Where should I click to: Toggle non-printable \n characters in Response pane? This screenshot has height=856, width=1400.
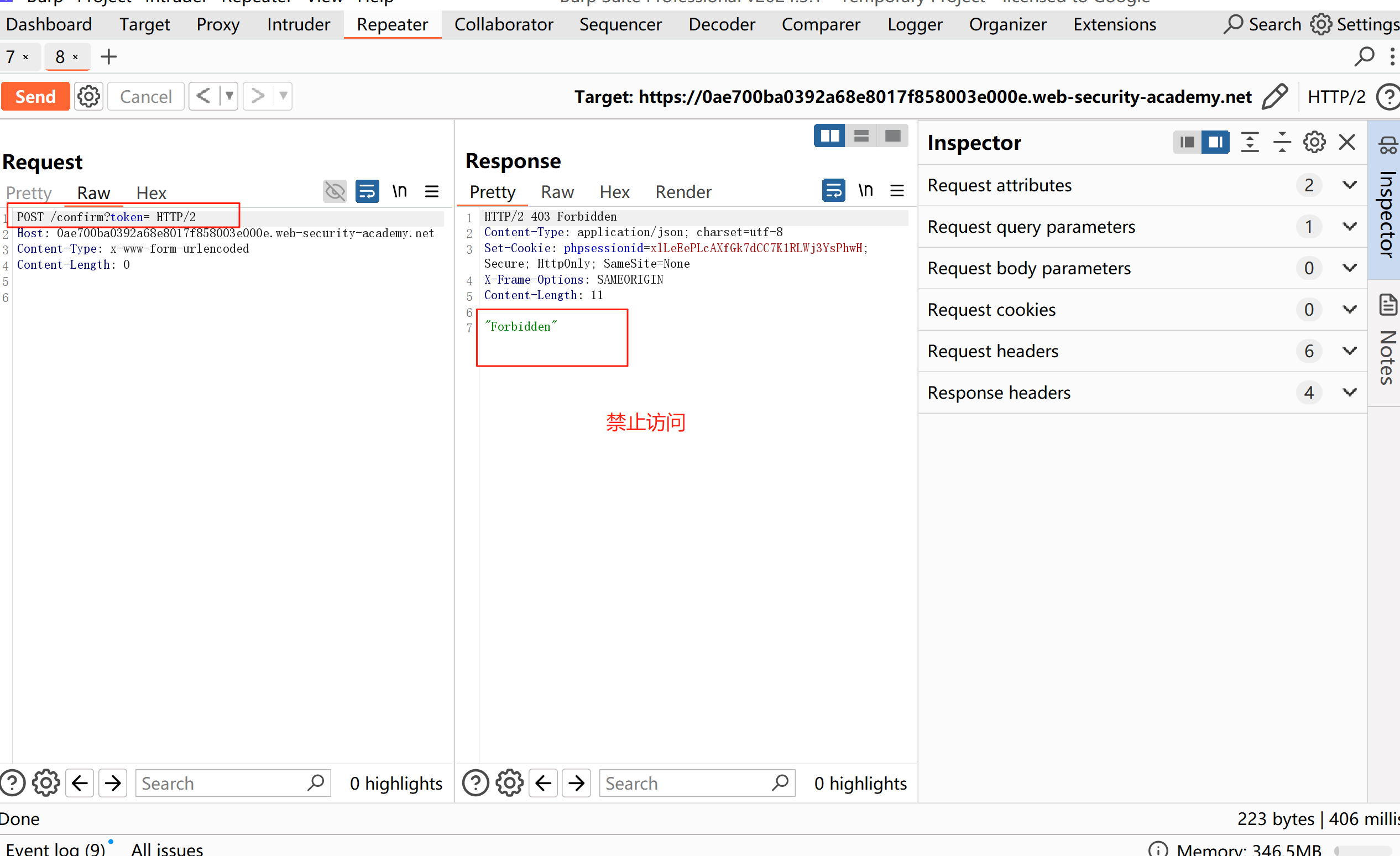pyautogui.click(x=865, y=190)
